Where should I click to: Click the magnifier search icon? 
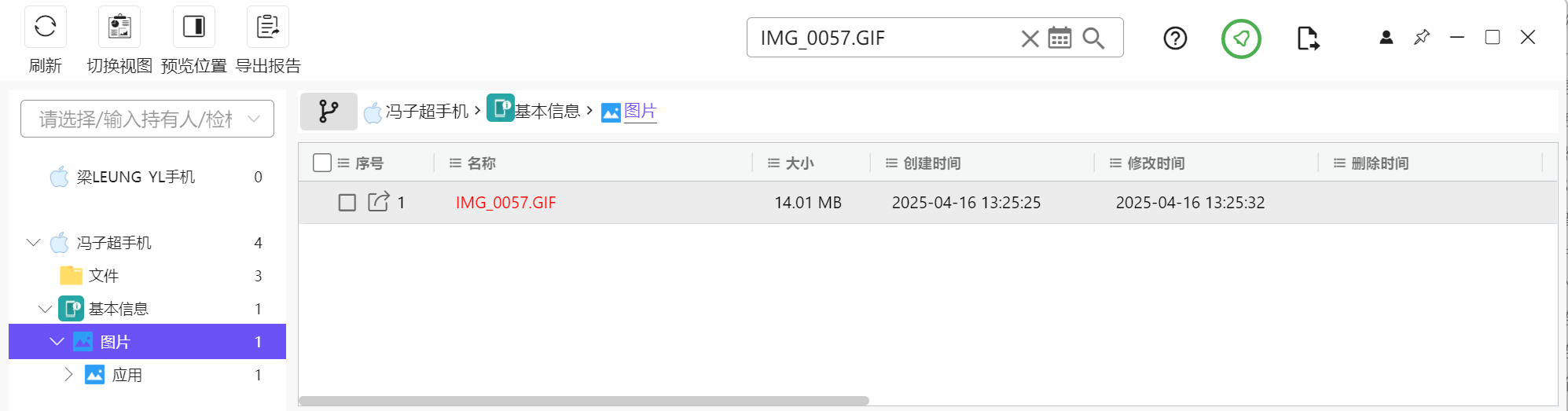coord(1093,38)
